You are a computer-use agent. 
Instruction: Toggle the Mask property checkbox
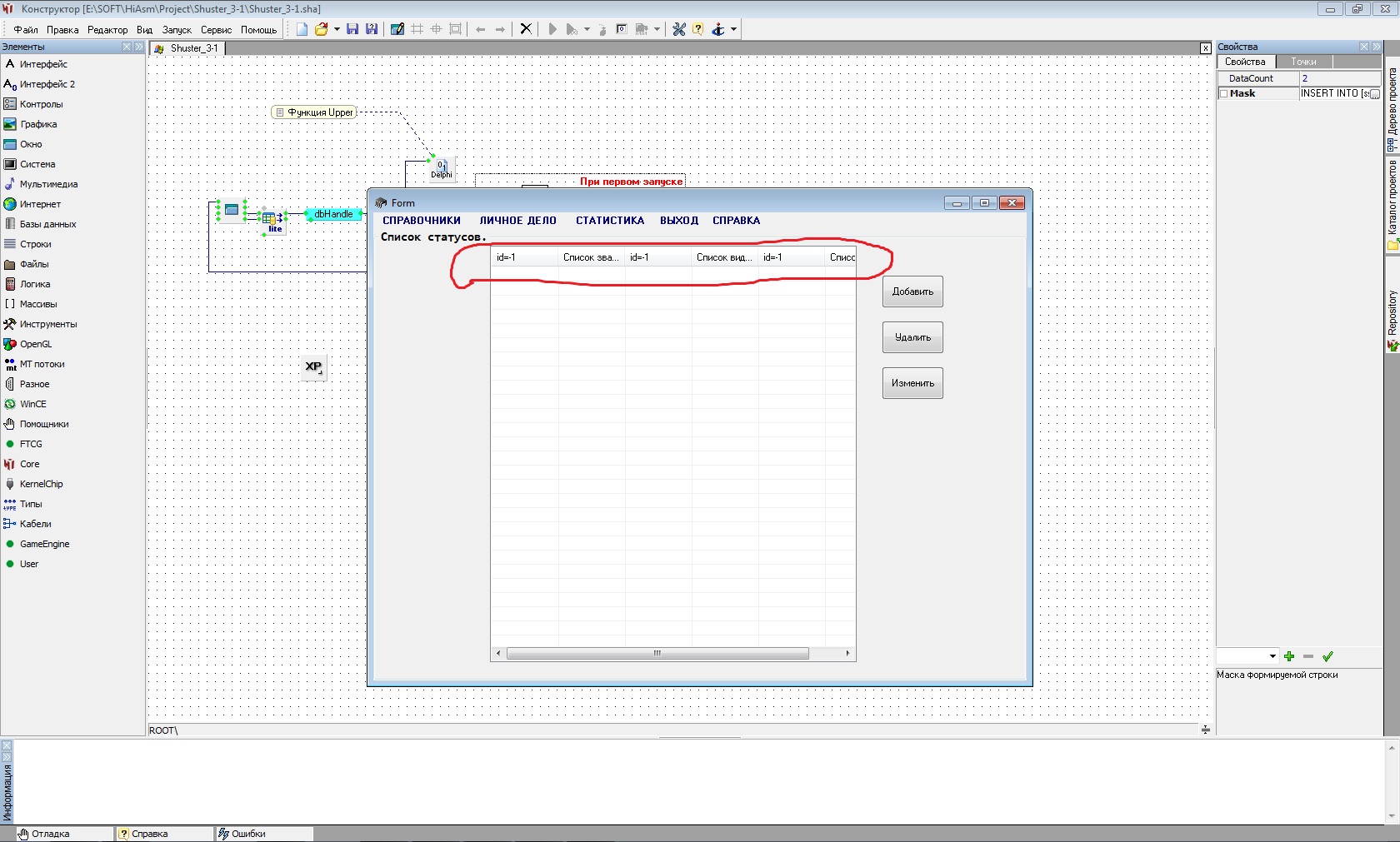1223,94
